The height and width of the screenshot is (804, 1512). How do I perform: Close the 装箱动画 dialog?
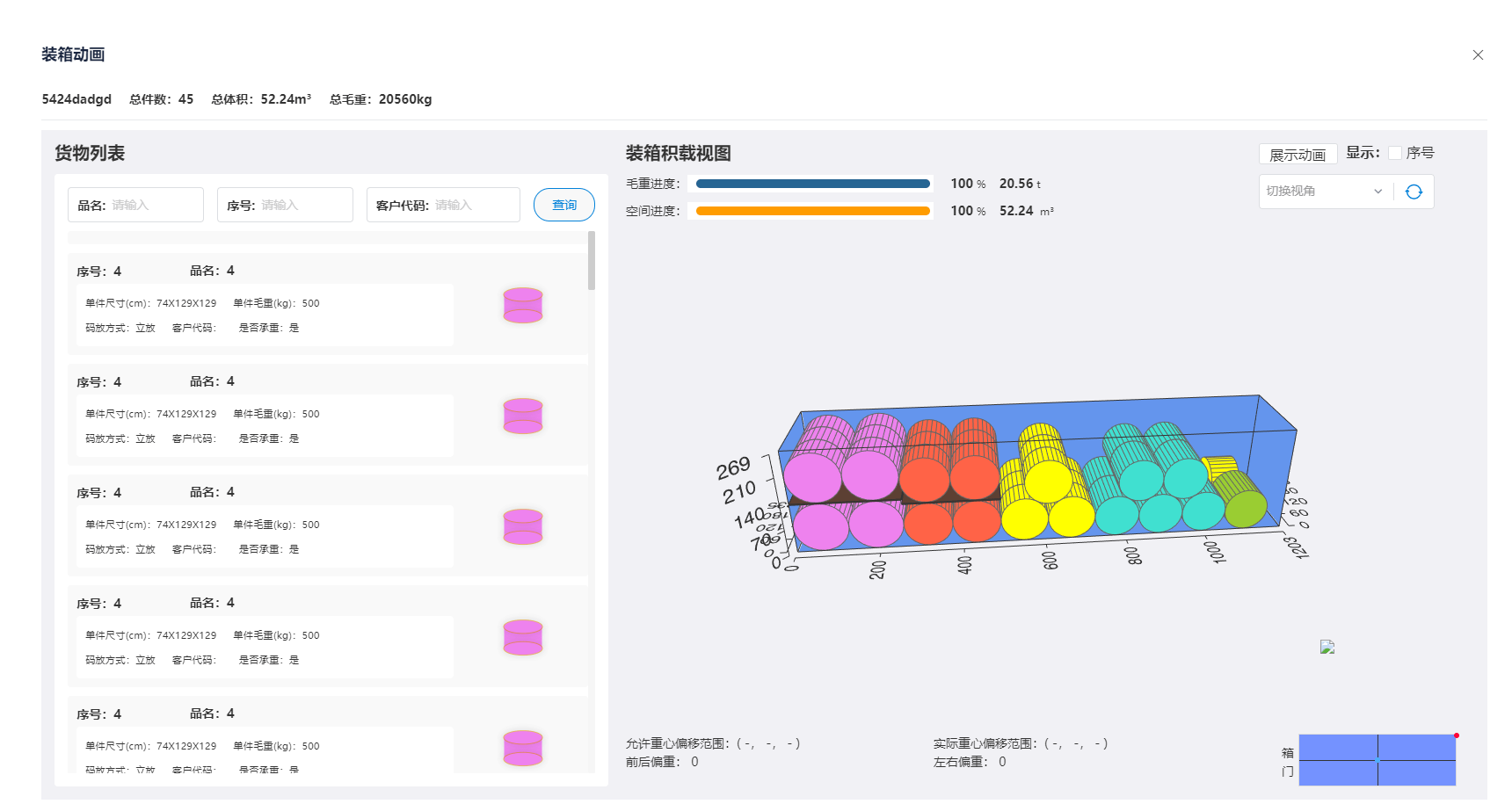[1478, 55]
